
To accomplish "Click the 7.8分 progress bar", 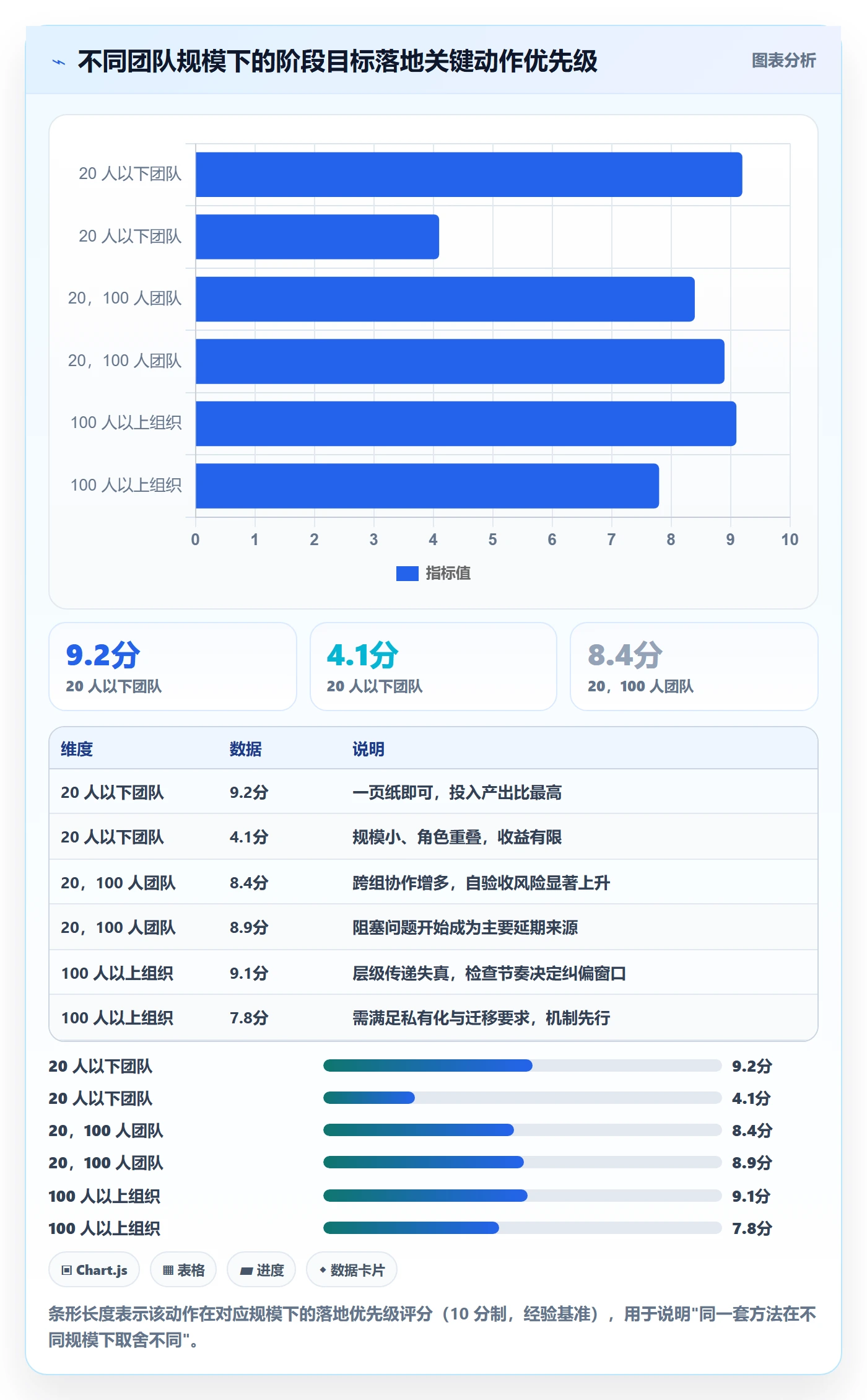I will tap(522, 1228).
